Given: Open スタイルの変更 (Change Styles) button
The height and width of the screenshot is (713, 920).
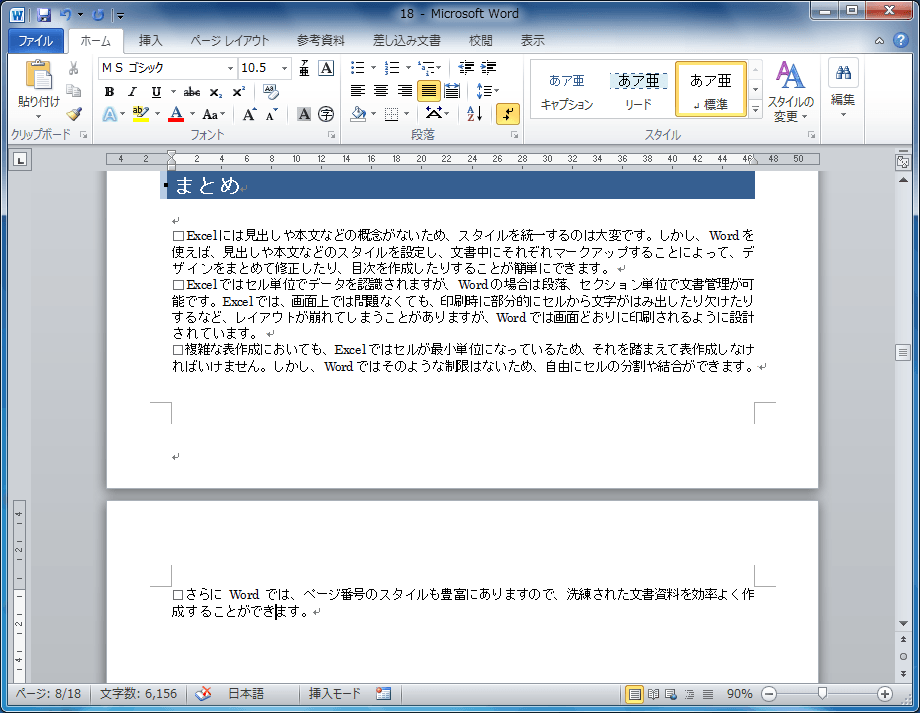Looking at the screenshot, I should (x=791, y=91).
